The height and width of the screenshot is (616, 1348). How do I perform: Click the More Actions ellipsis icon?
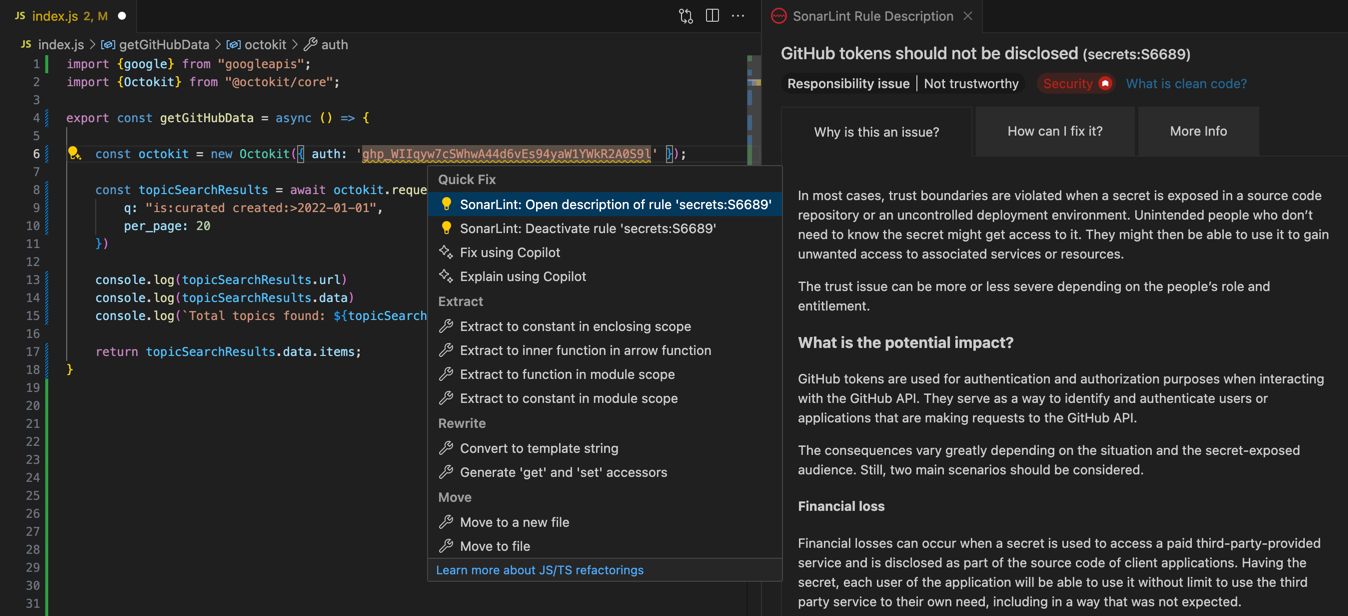[738, 15]
